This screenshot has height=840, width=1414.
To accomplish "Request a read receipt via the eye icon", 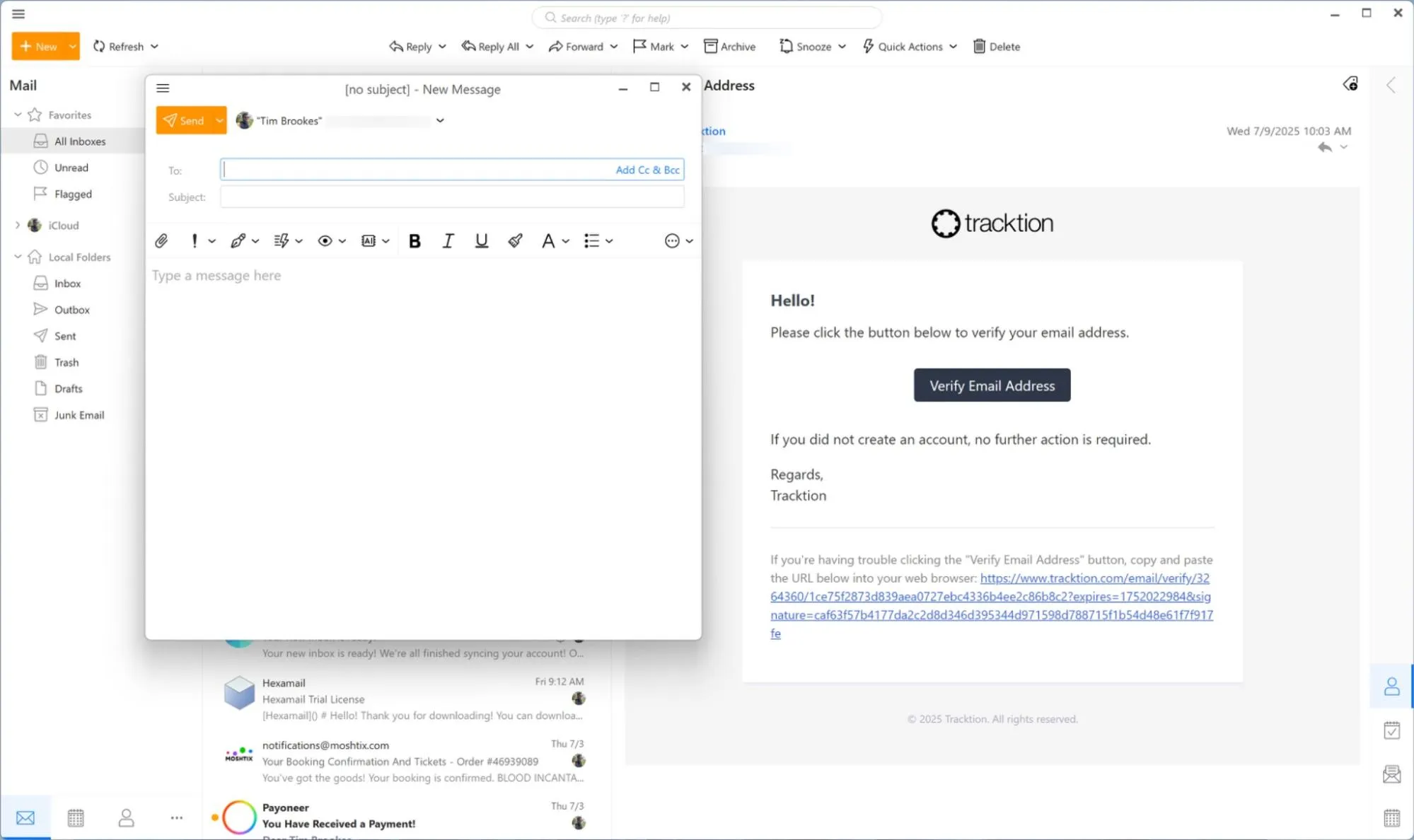I will point(326,240).
